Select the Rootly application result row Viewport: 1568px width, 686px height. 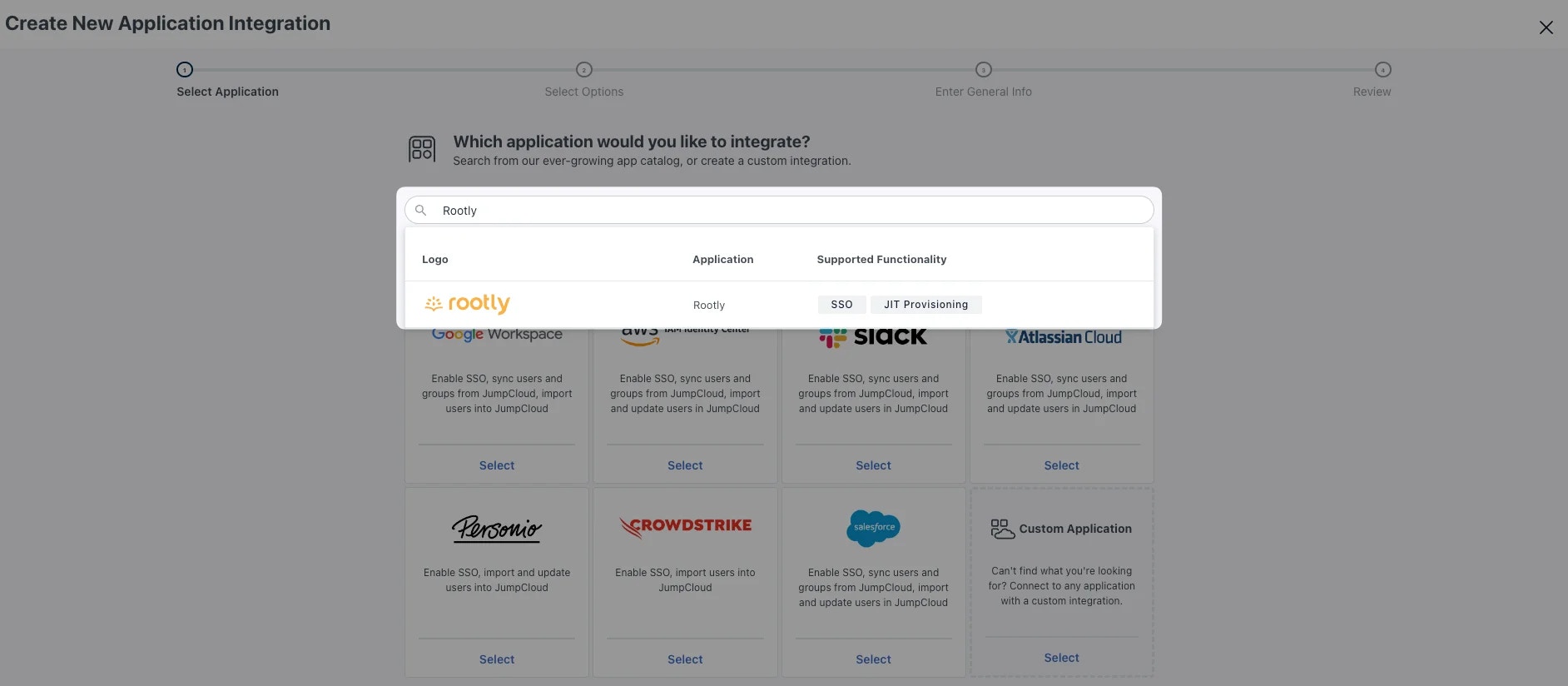(779, 305)
